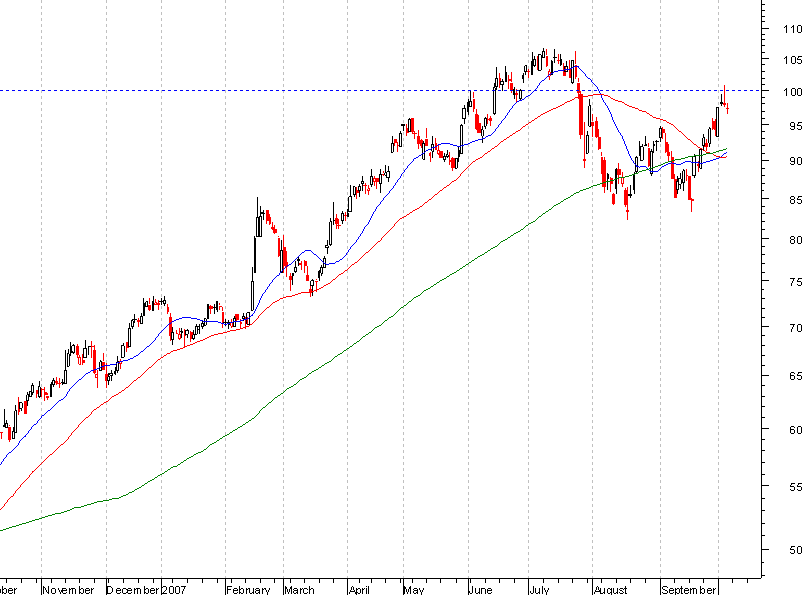Select the 75 value on the price scale
The image size is (806, 595).
coord(796,282)
